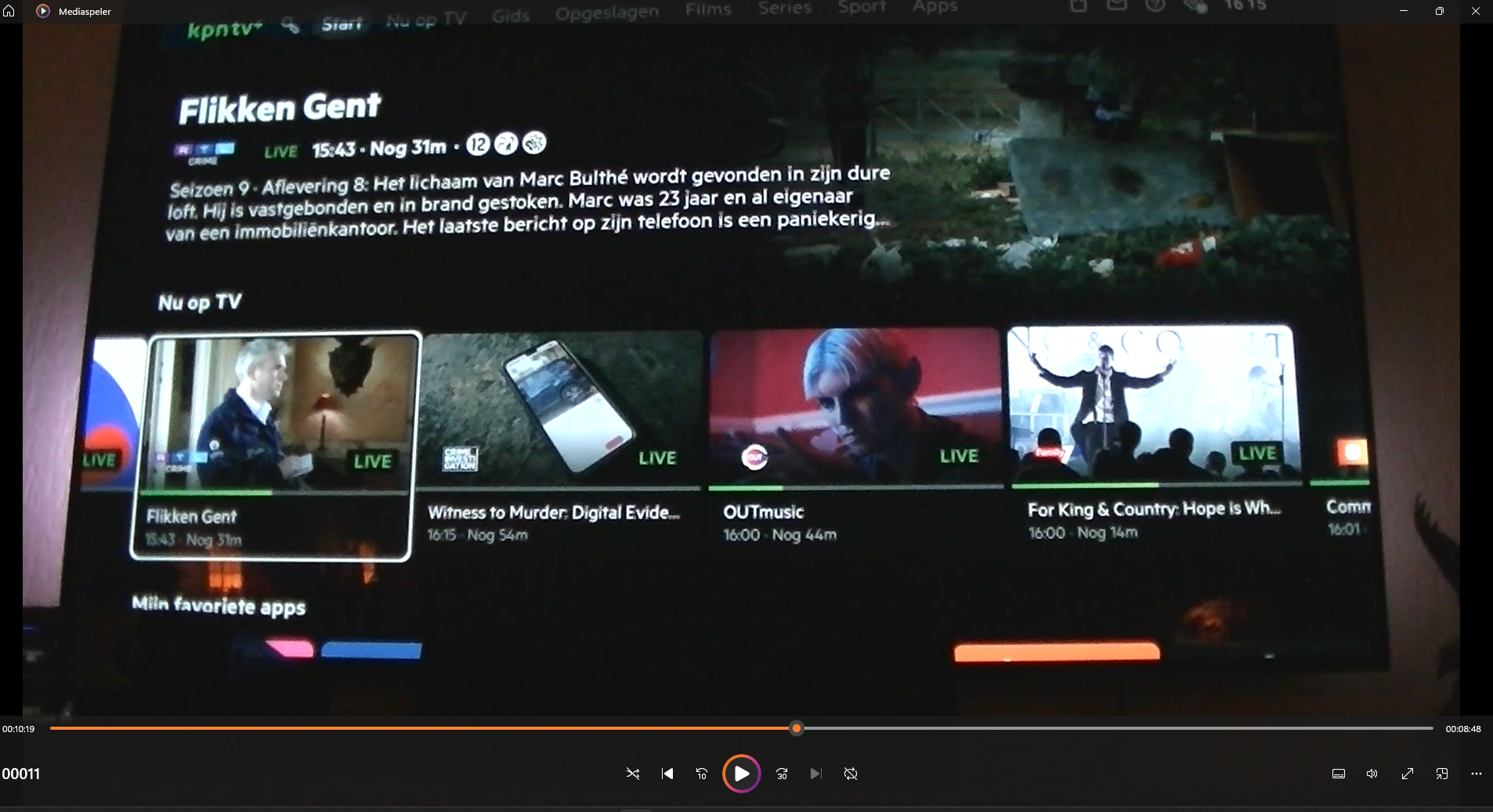
Task: Skip back 10 seconds
Action: 702,774
